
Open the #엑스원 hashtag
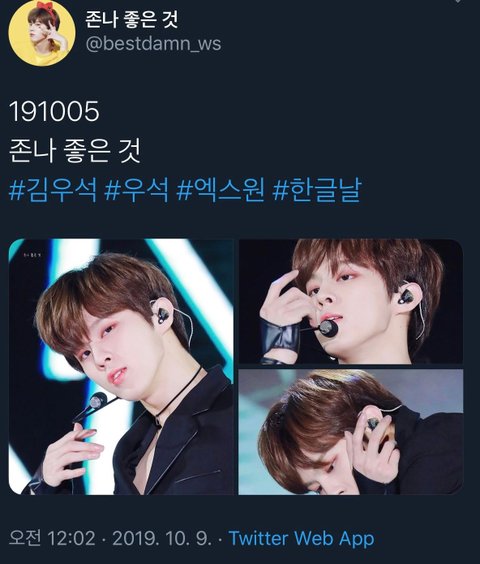pyautogui.click(x=221, y=190)
